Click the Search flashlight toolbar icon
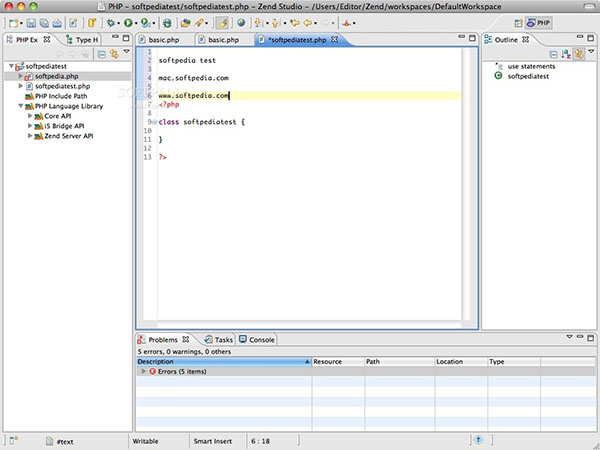 point(199,23)
